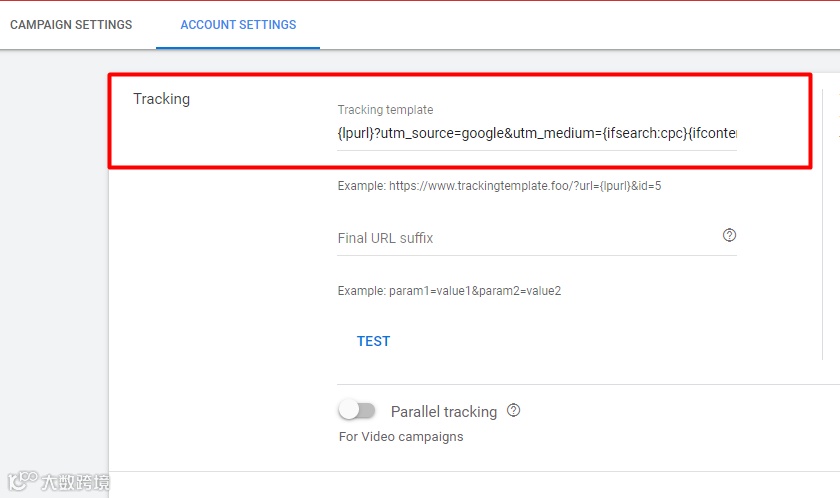Click the Tracking section heading
Image resolution: width=840 pixels, height=498 pixels.
coord(161,99)
